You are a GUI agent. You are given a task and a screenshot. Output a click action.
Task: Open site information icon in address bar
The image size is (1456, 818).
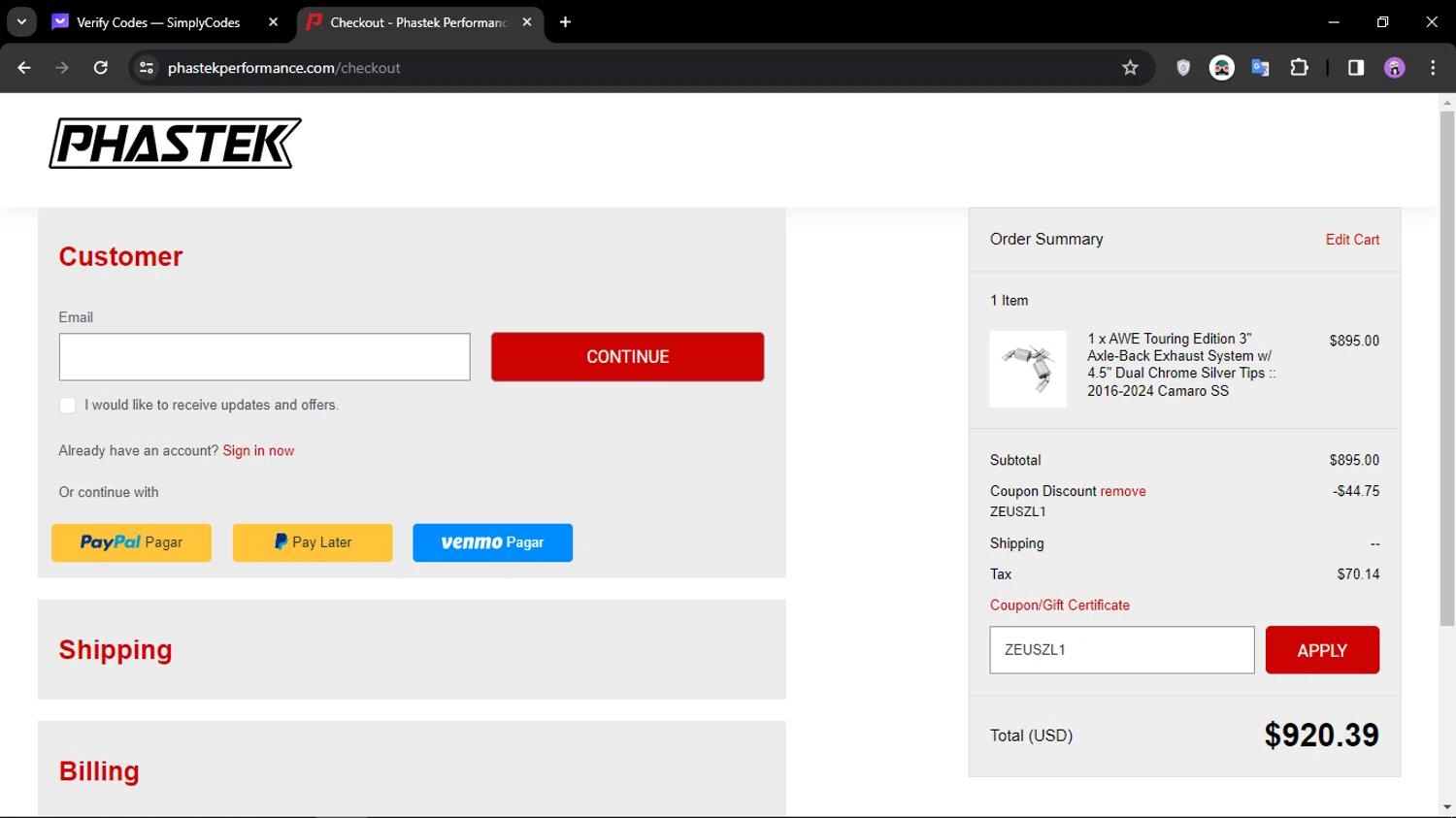(147, 68)
